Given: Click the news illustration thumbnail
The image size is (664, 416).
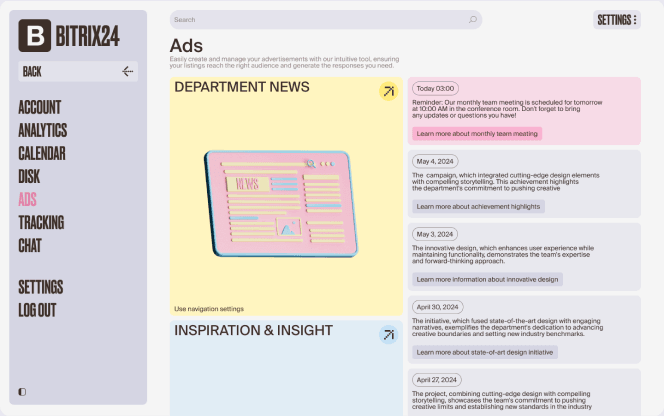Looking at the screenshot, I should [x=281, y=204].
